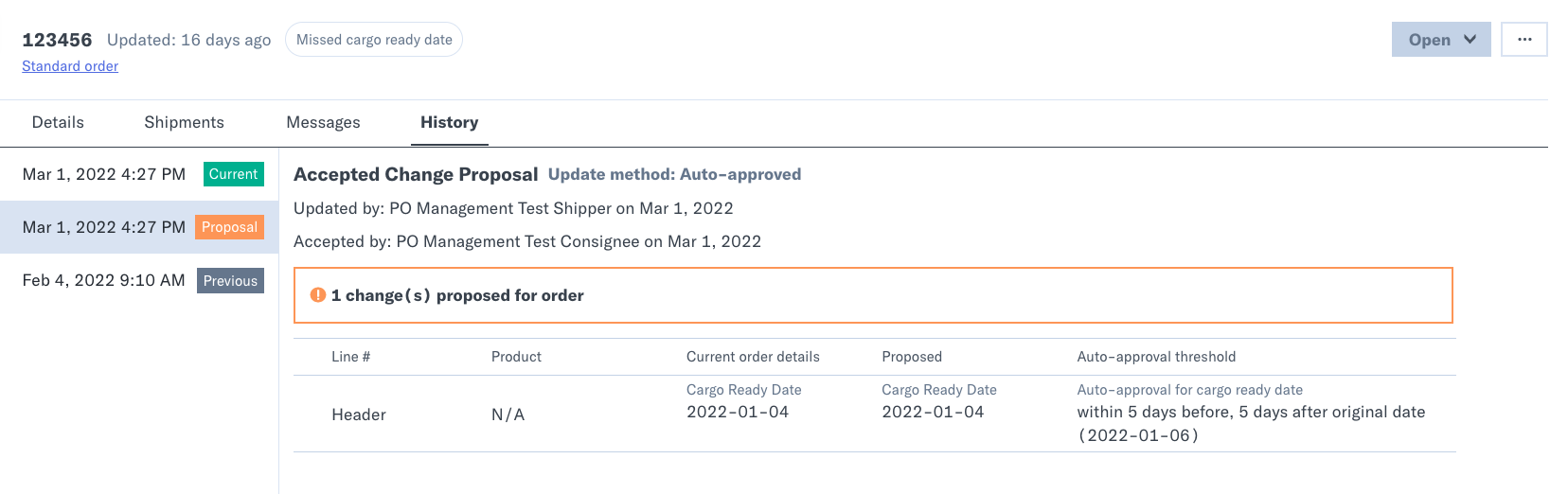Image resolution: width=1568 pixels, height=494 pixels.
Task: Switch to the Shipments tab
Action: [x=184, y=122]
